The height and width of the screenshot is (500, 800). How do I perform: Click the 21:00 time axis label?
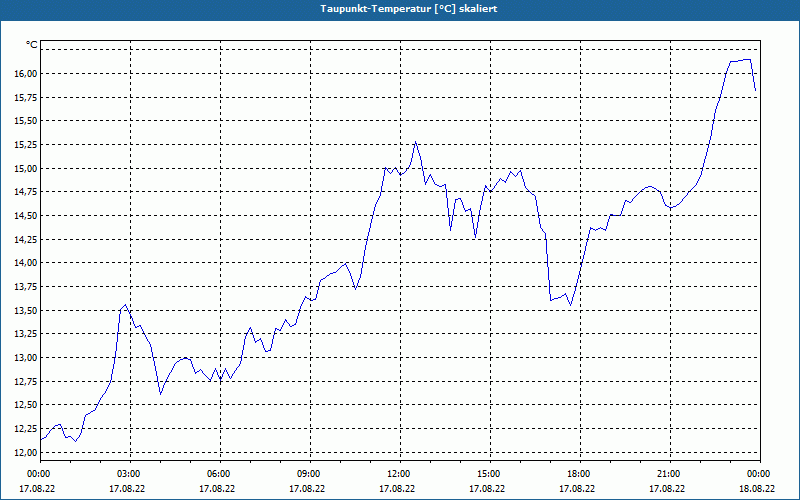coord(670,474)
